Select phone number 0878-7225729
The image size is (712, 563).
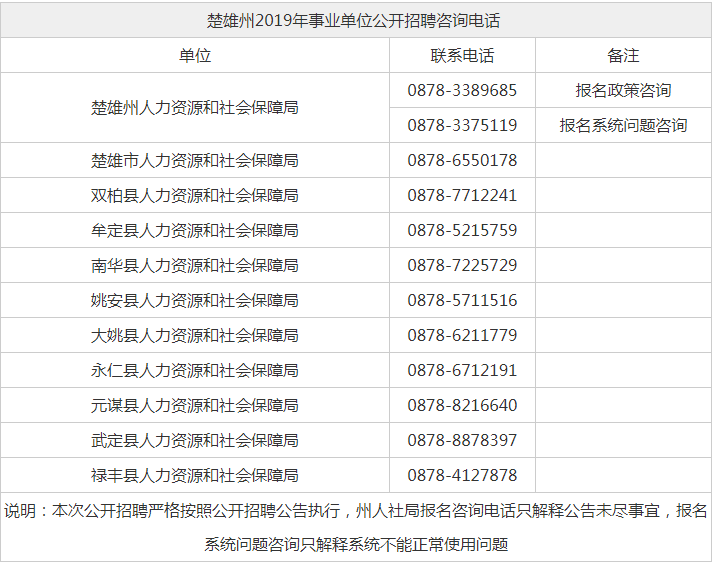coord(462,265)
